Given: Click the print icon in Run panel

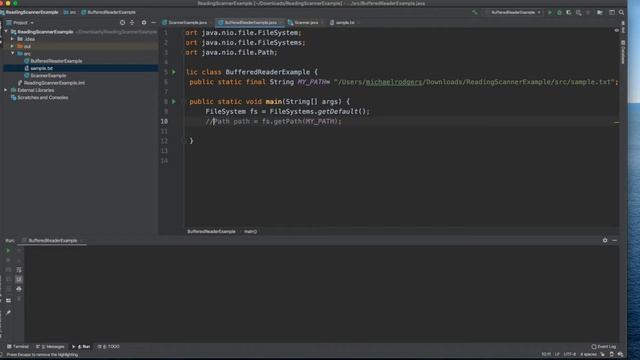Looking at the screenshot, I should click(x=19, y=289).
